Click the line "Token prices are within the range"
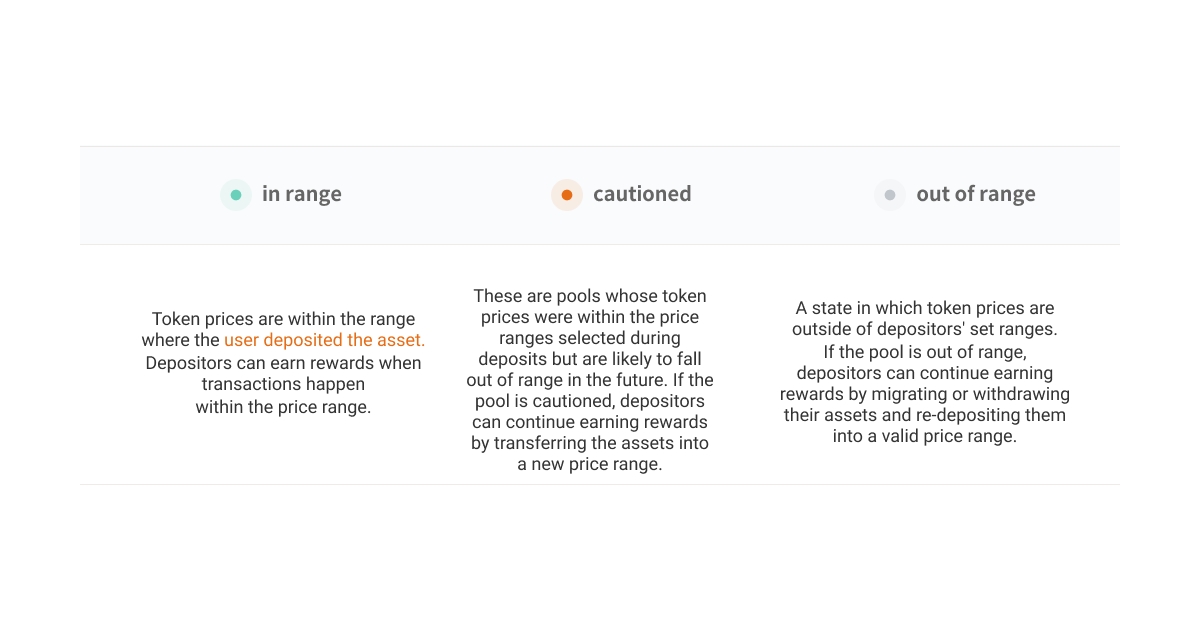The width and height of the screenshot is (1200, 630). pyautogui.click(x=283, y=319)
